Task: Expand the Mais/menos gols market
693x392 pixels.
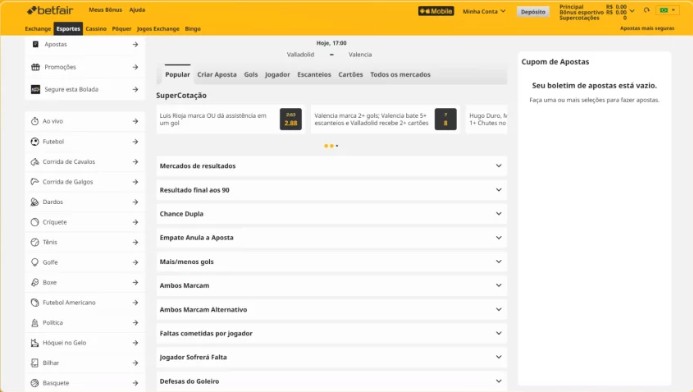Action: [x=331, y=262]
